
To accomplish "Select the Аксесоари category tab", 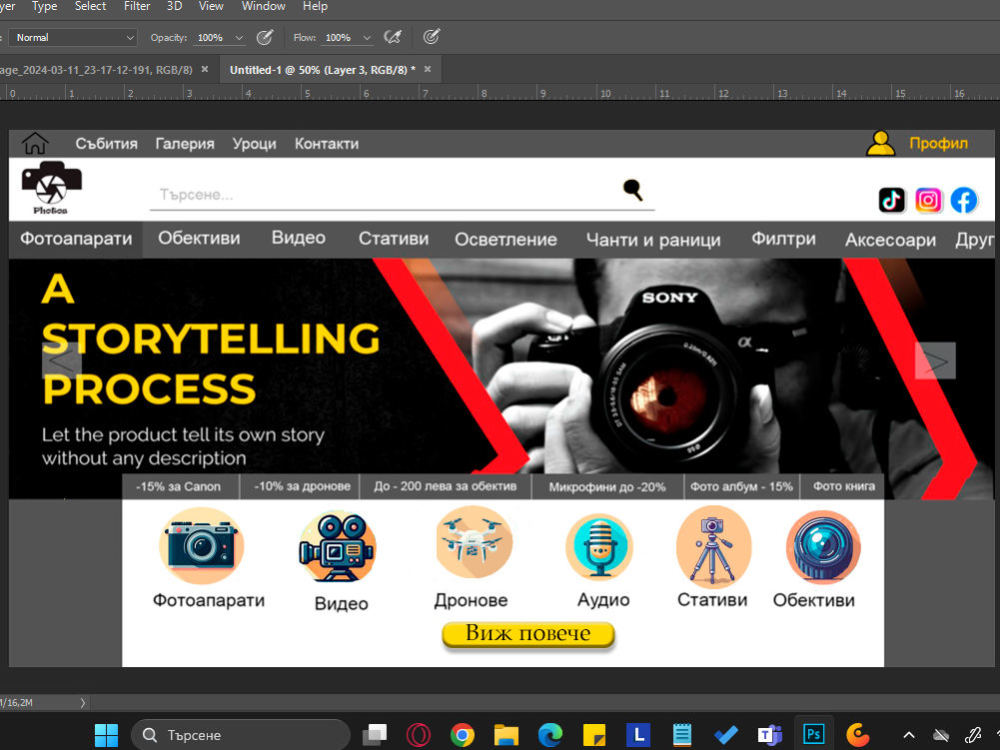I will click(890, 240).
